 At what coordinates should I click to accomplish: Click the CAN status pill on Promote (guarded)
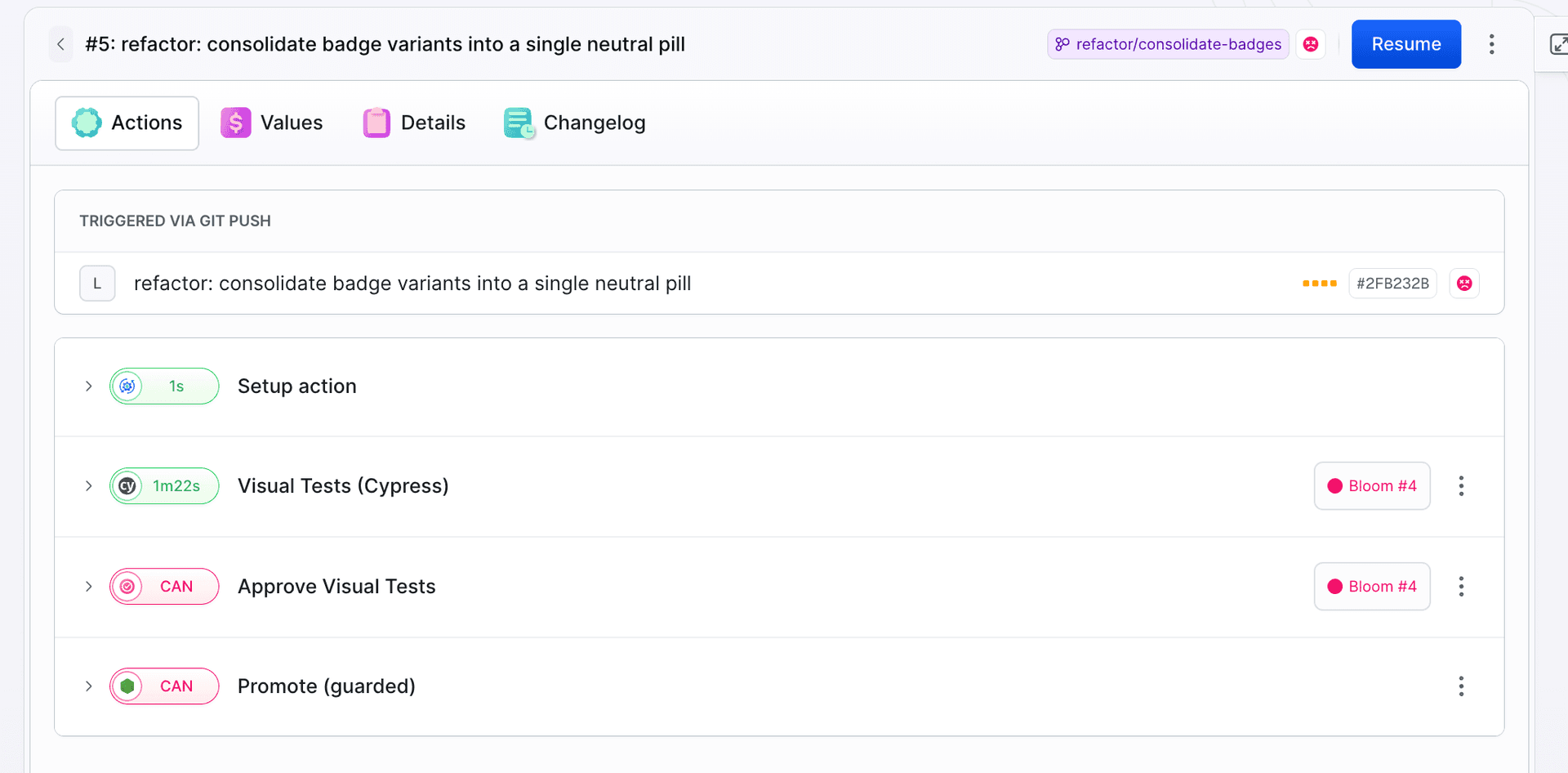[x=164, y=686]
